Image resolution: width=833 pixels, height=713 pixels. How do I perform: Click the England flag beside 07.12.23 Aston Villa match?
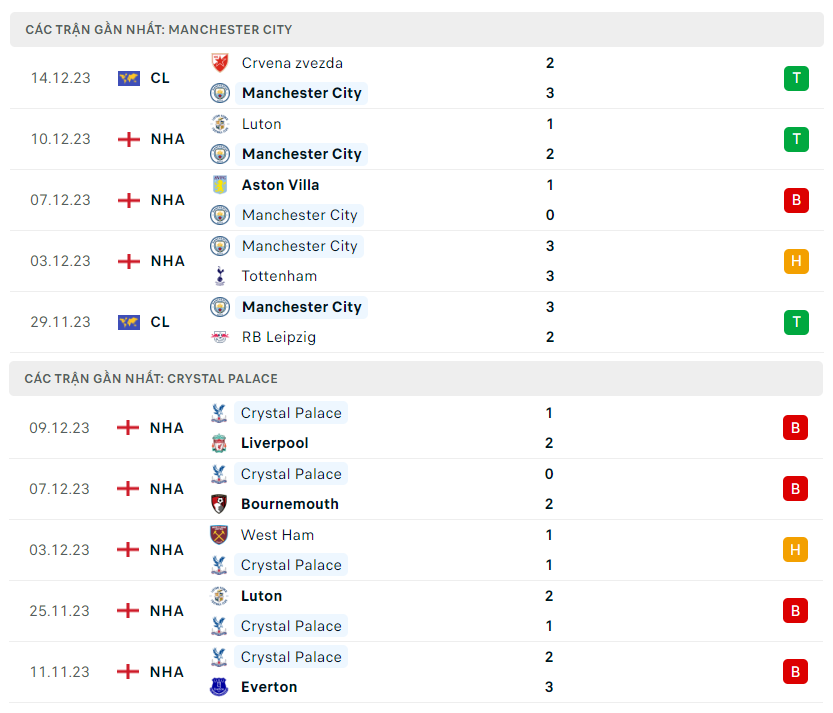click(x=129, y=200)
